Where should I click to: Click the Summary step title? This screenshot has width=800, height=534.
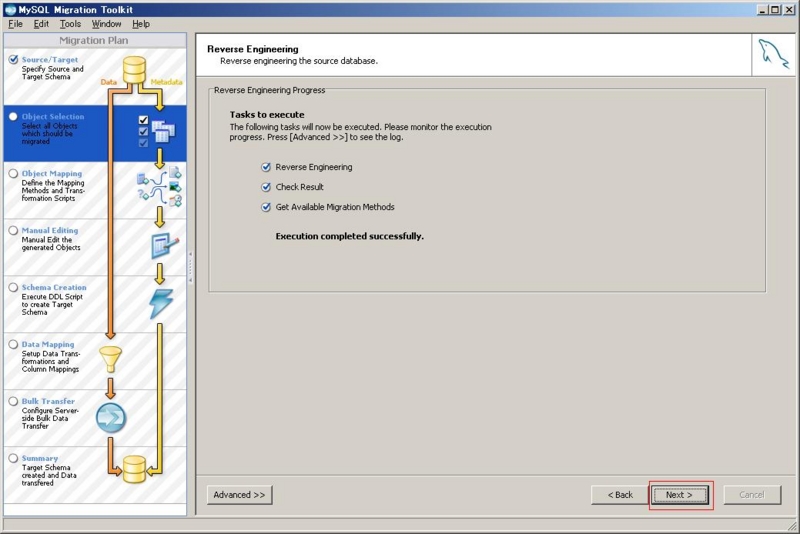(40, 459)
